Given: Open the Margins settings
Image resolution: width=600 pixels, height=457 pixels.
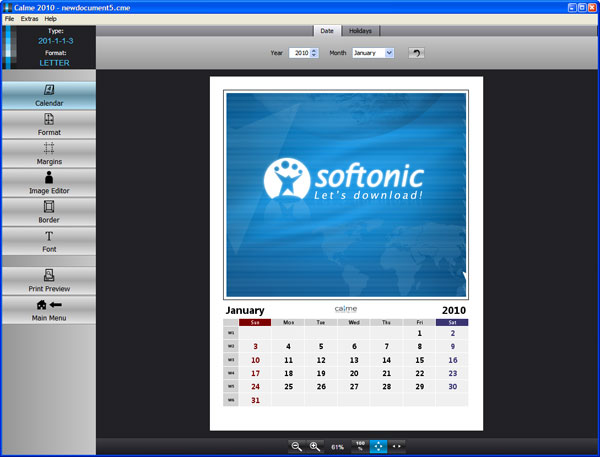Looking at the screenshot, I should pos(48,153).
